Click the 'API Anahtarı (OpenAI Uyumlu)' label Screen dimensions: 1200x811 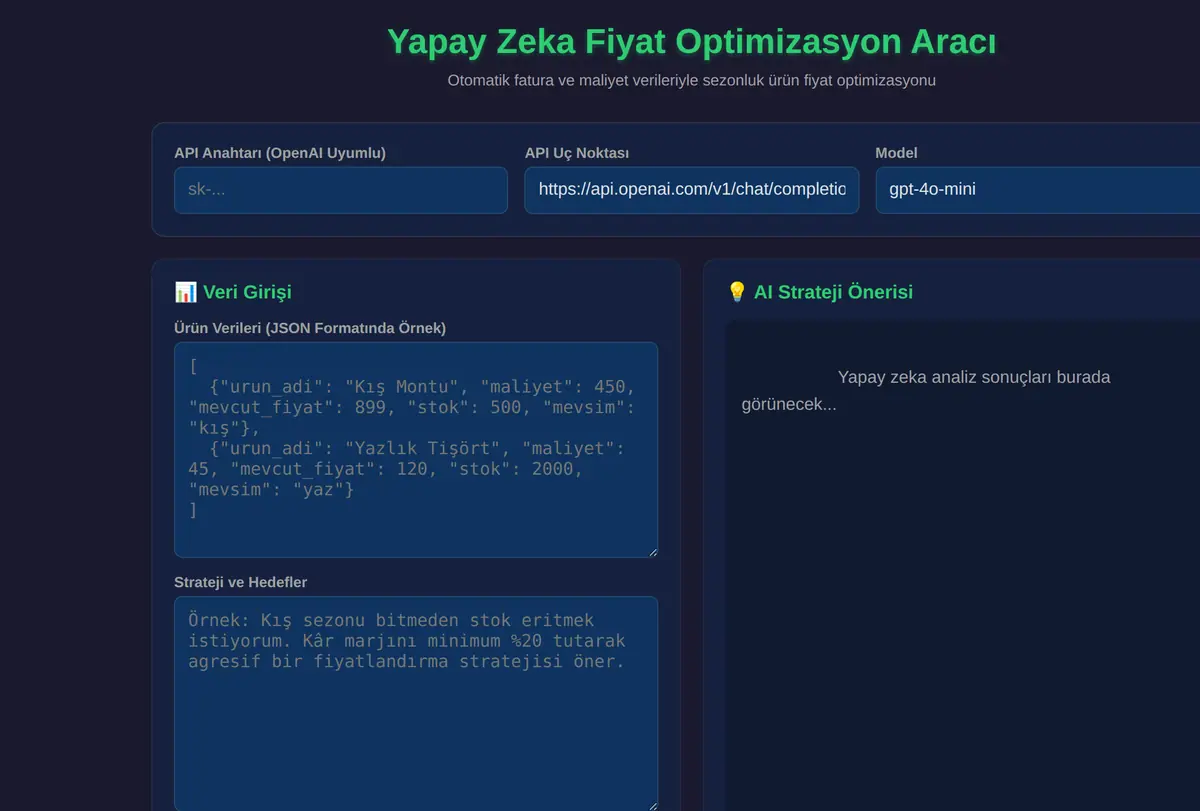point(280,153)
